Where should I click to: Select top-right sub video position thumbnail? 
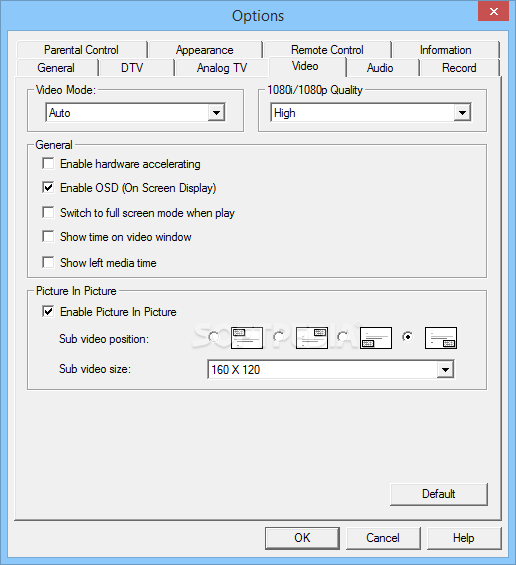coord(312,338)
